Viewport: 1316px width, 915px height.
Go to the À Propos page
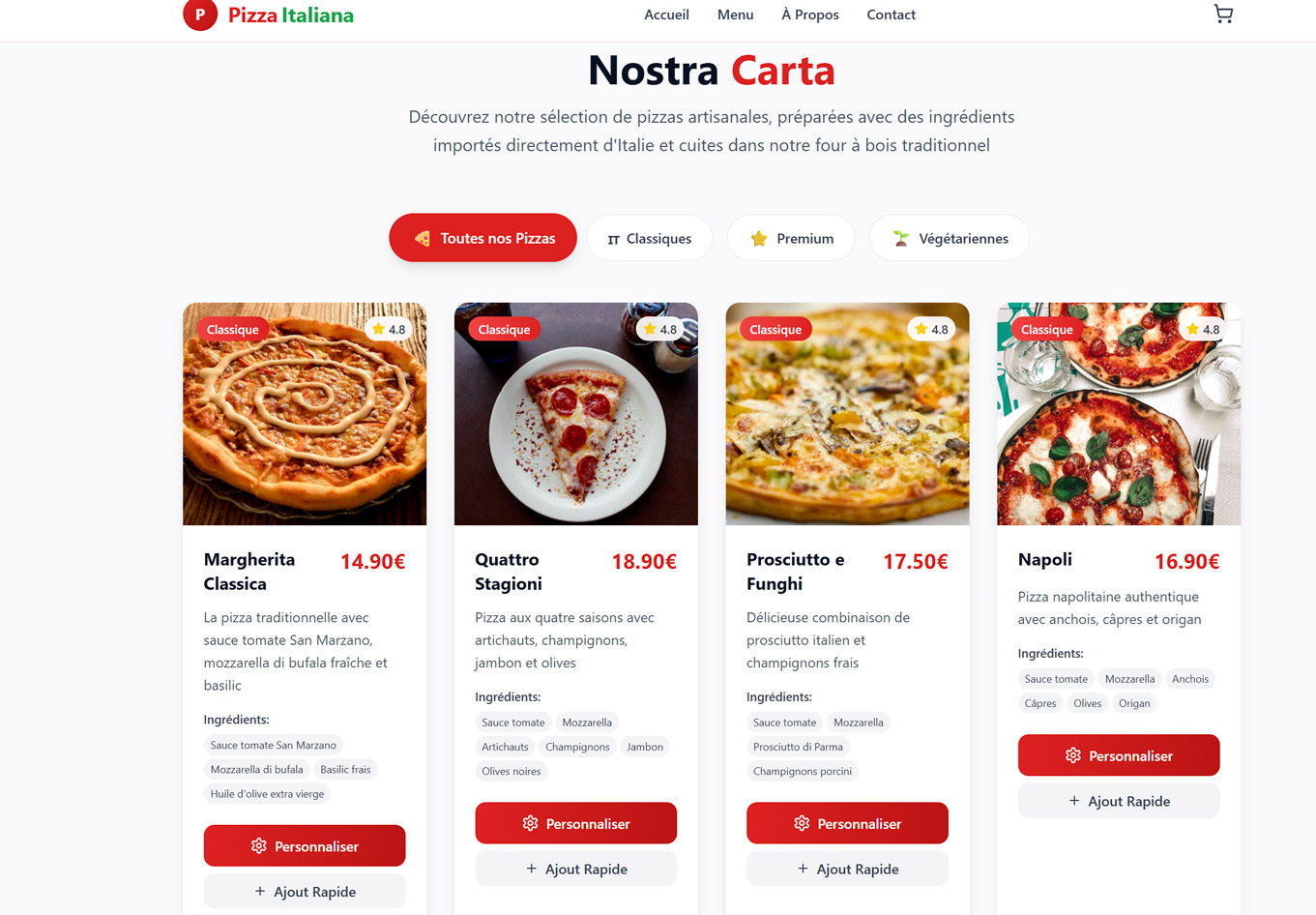[x=810, y=15]
